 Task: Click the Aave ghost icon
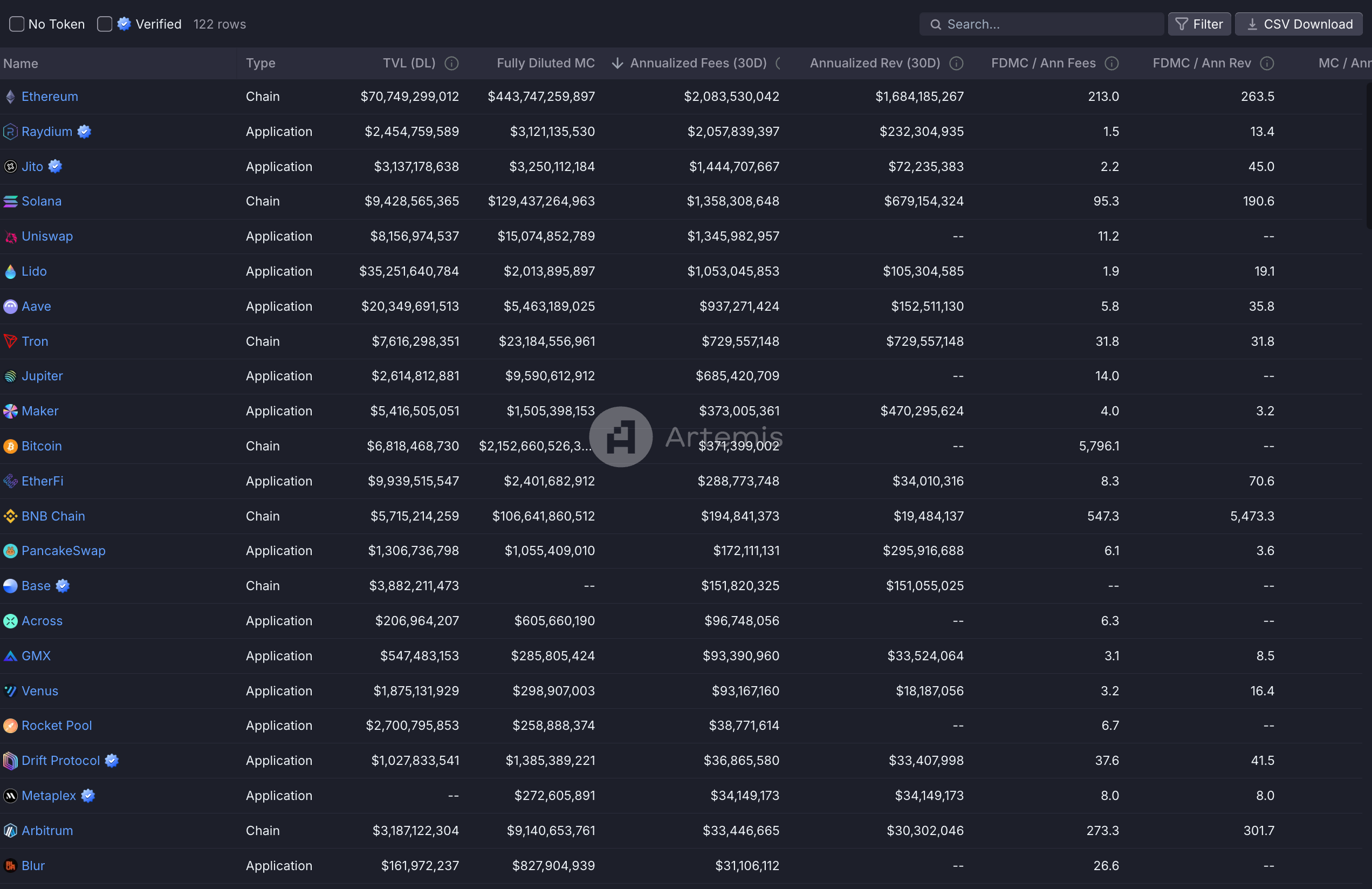click(10, 307)
